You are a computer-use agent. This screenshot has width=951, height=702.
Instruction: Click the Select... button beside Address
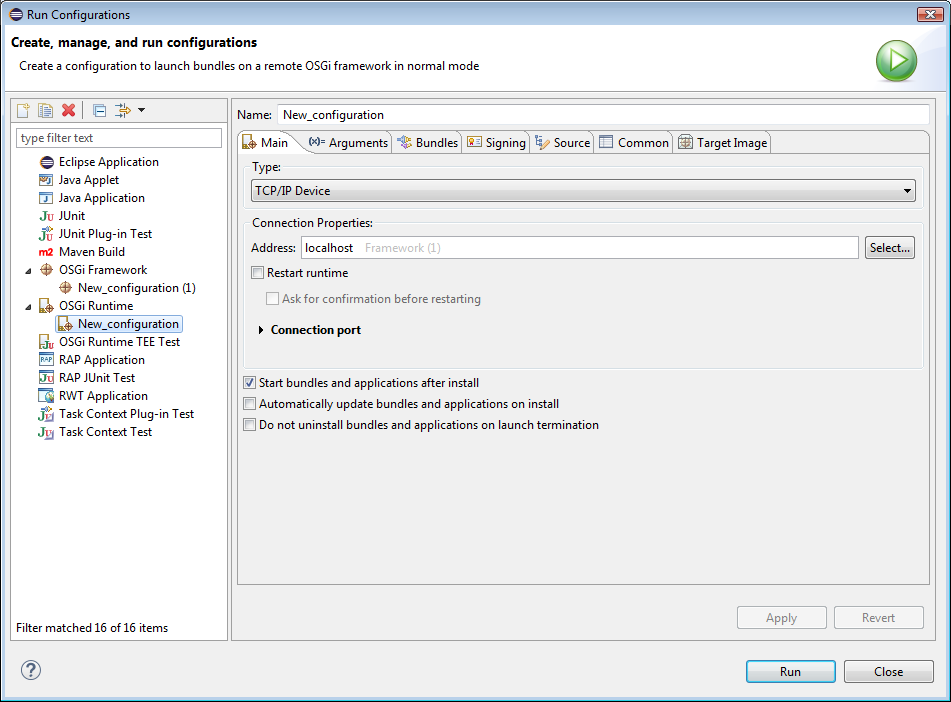(889, 248)
